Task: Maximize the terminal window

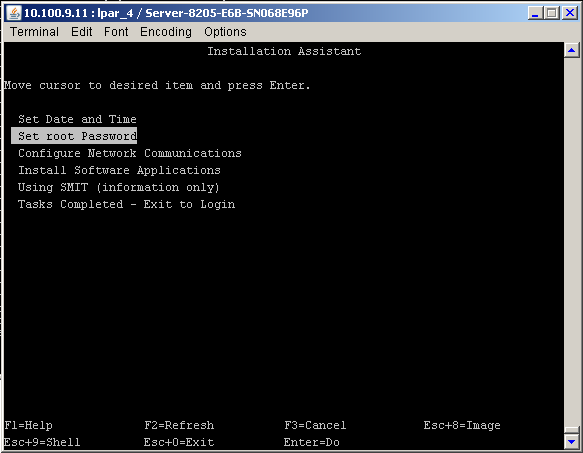Action: pos(552,13)
